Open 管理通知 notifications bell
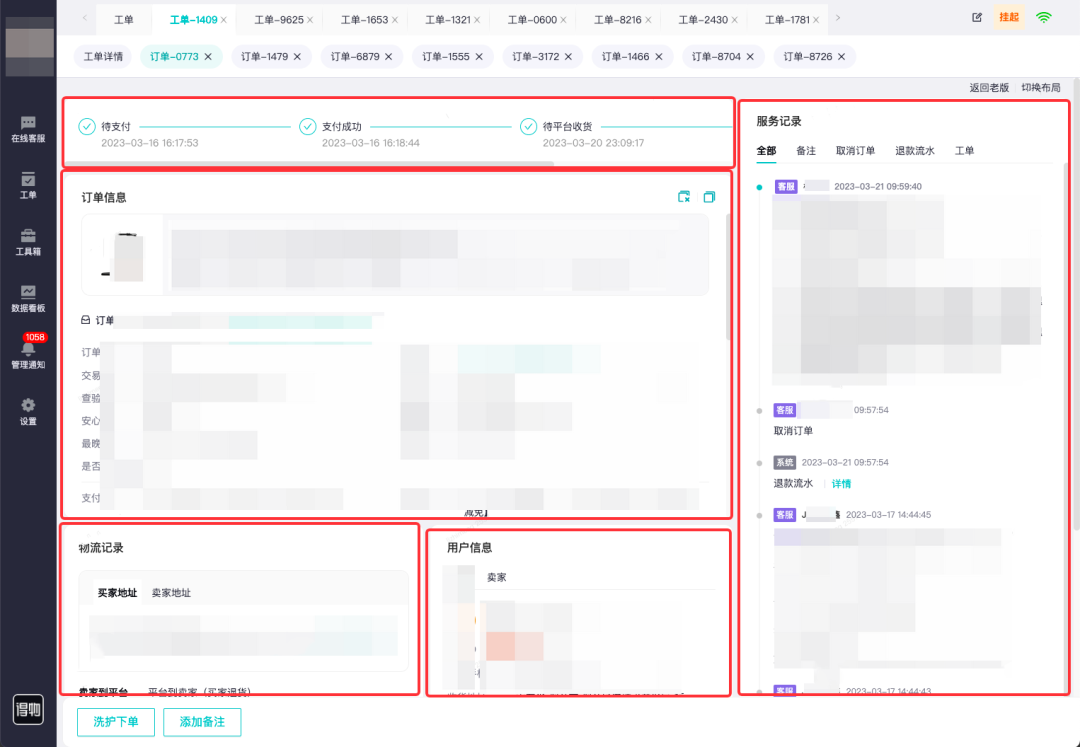Image resolution: width=1080 pixels, height=747 pixels. pos(28,355)
